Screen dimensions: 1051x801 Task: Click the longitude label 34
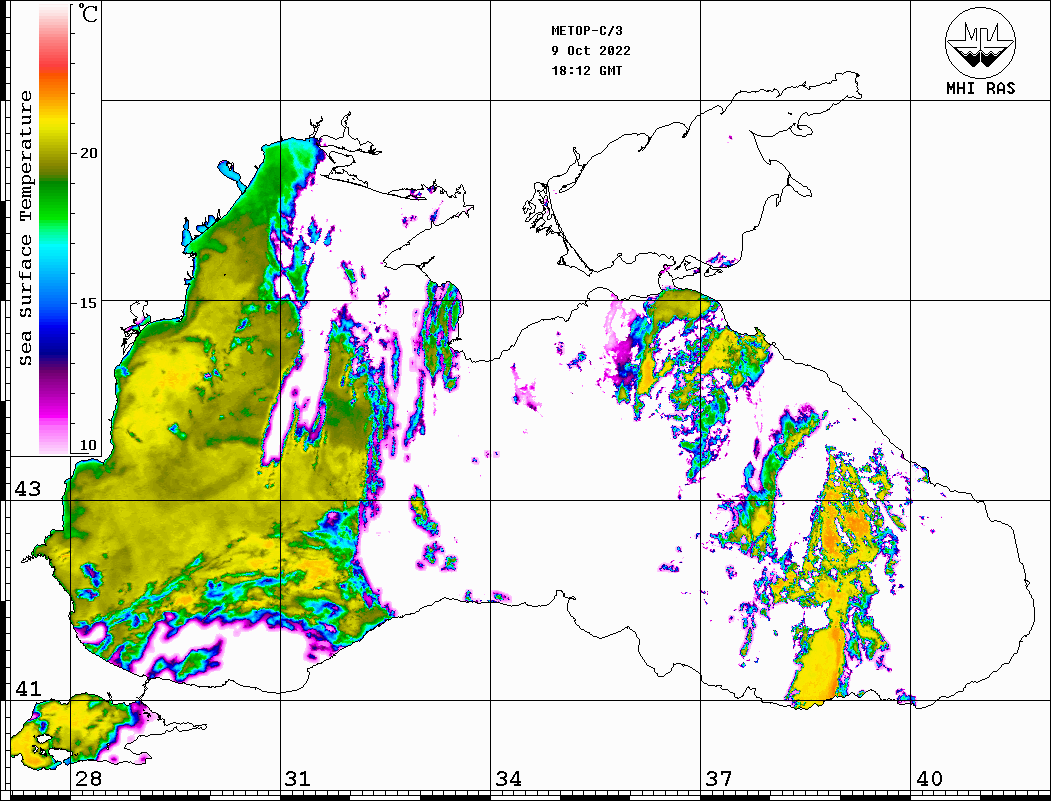pyautogui.click(x=508, y=779)
